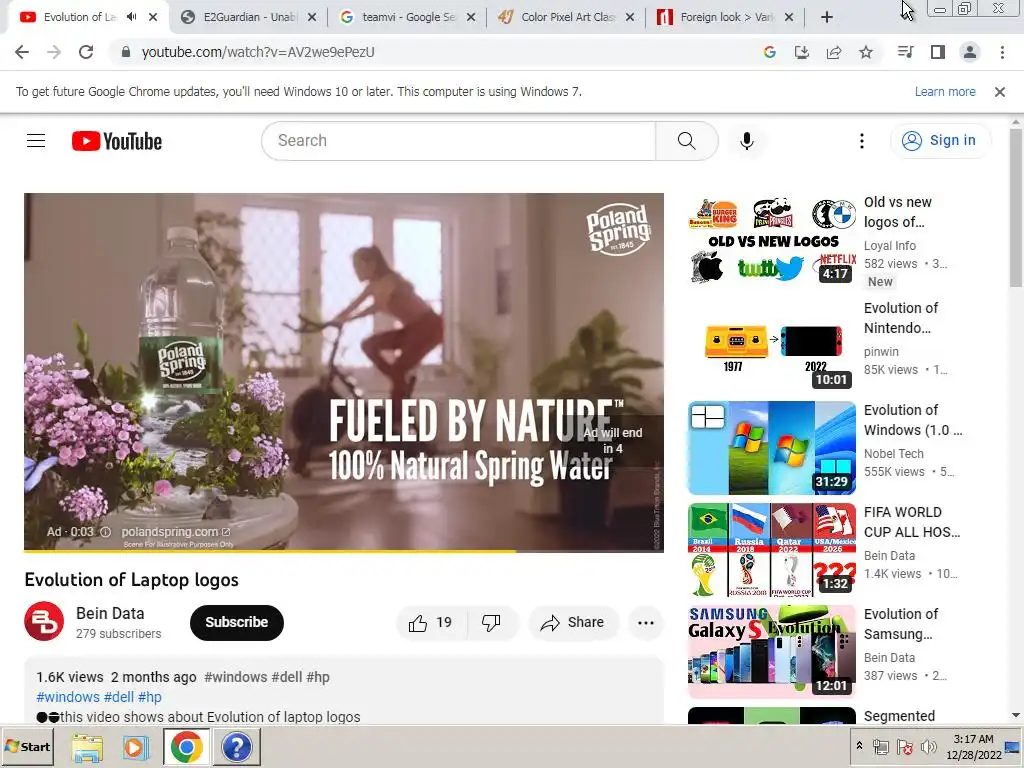Open the Learn more link

point(944,92)
